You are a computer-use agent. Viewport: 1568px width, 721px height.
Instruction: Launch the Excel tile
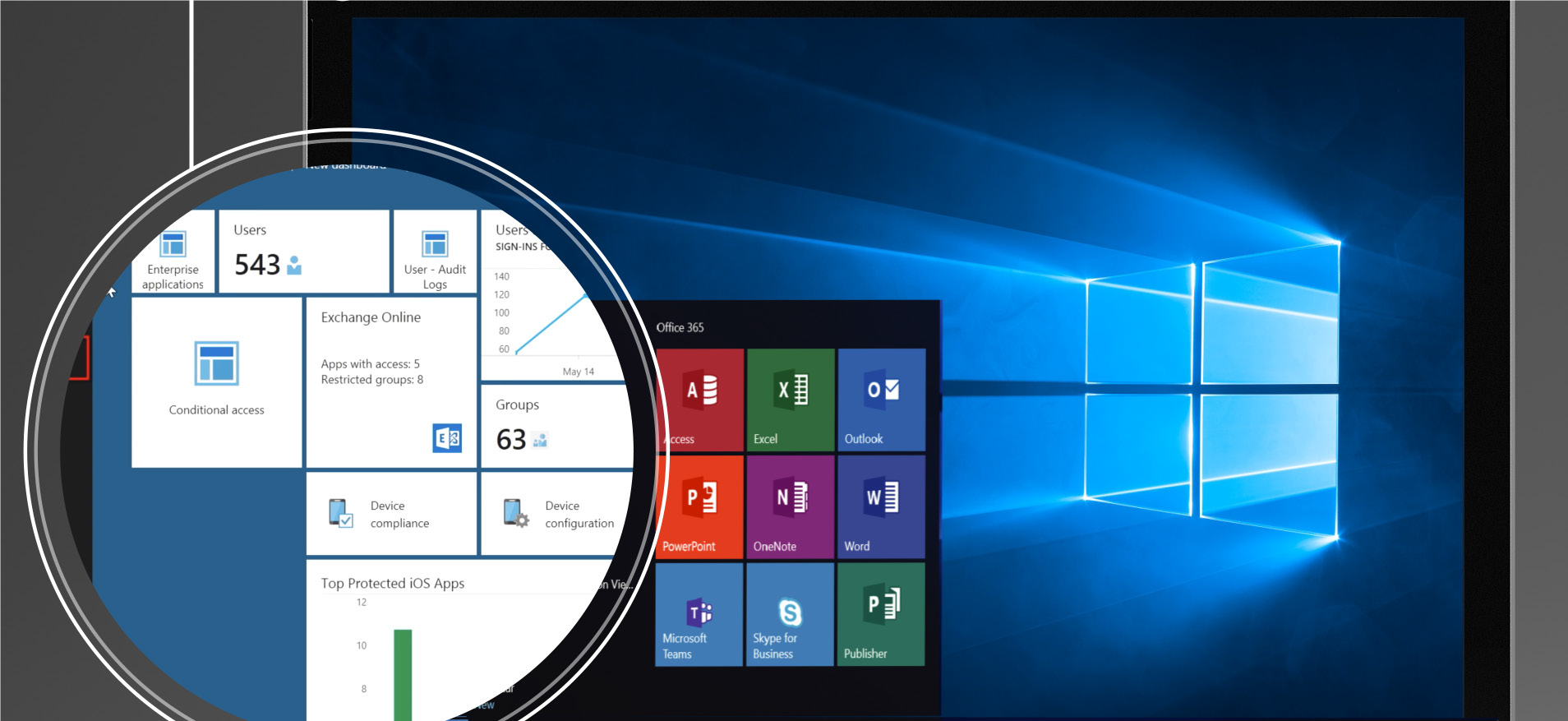[x=791, y=400]
